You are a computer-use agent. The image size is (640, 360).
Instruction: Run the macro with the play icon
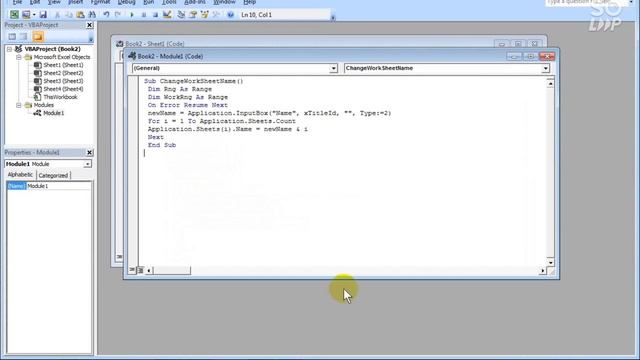(132, 15)
